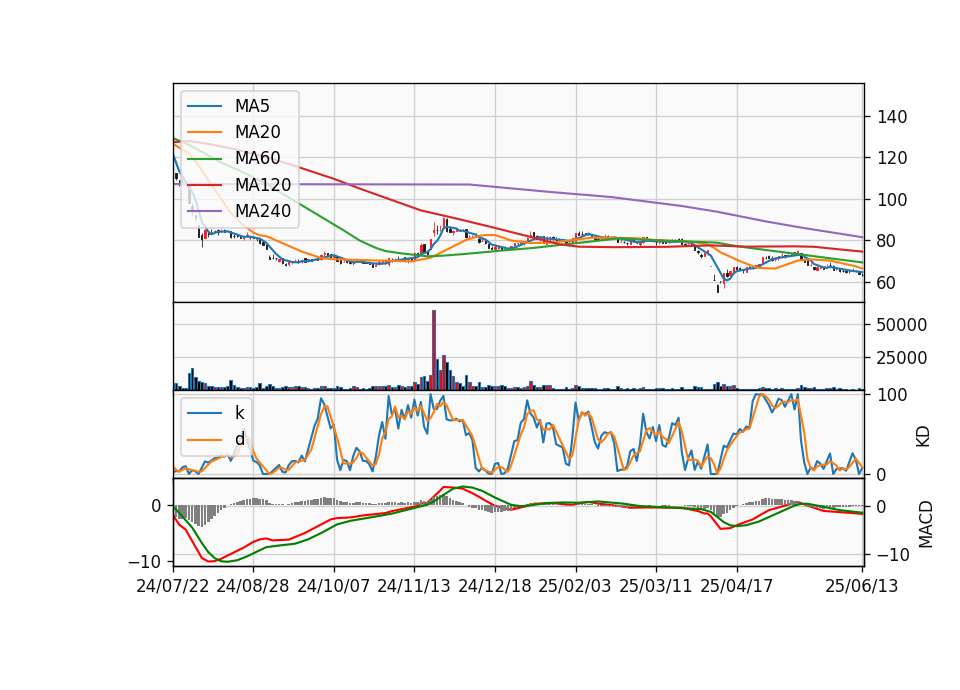Click the 120 price axis label

(892, 158)
